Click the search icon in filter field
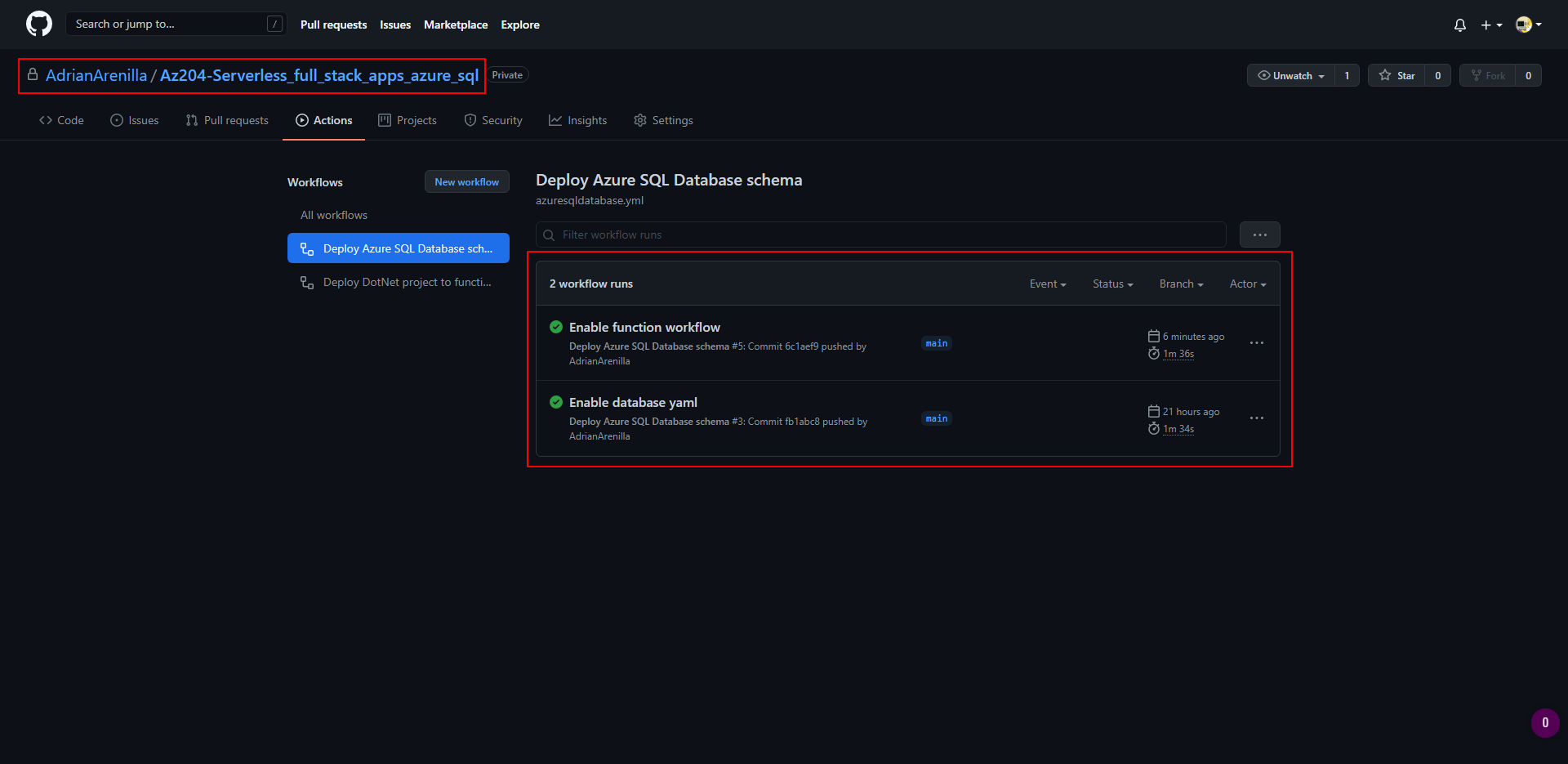The width and height of the screenshot is (1568, 764). 549,235
